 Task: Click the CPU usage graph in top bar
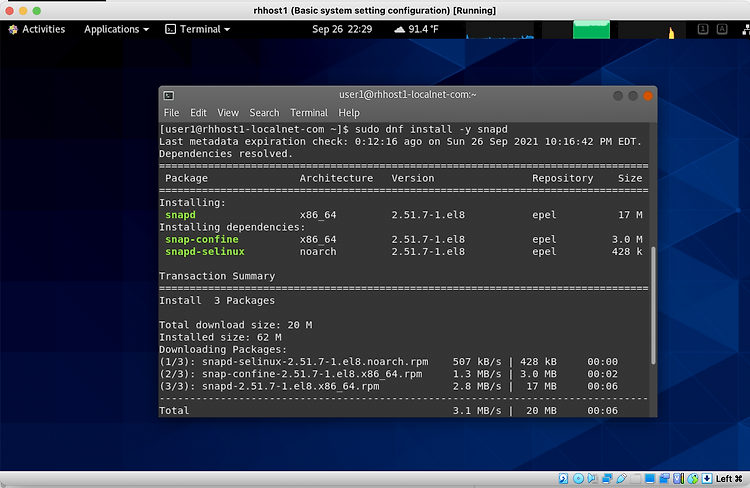coord(500,30)
